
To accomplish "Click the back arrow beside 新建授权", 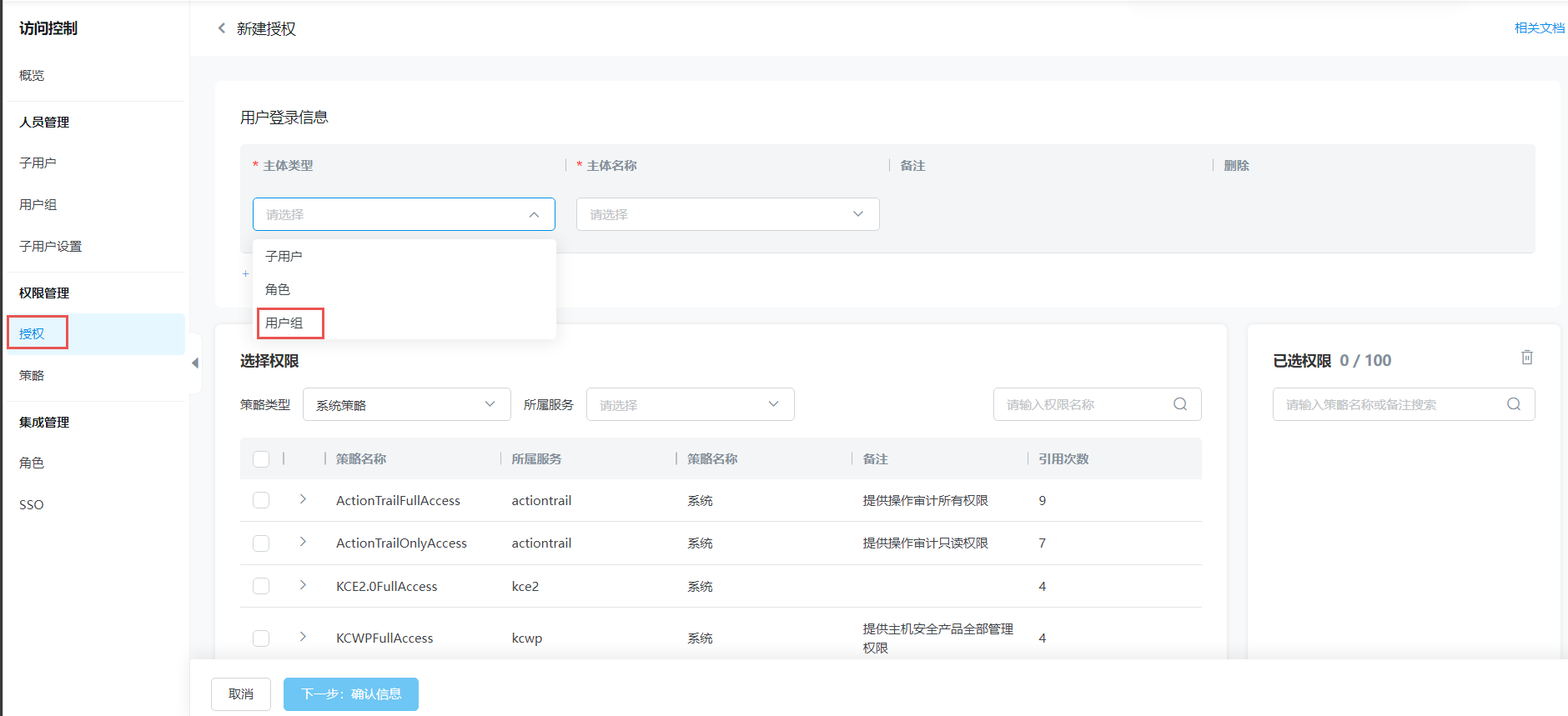I will pyautogui.click(x=221, y=28).
